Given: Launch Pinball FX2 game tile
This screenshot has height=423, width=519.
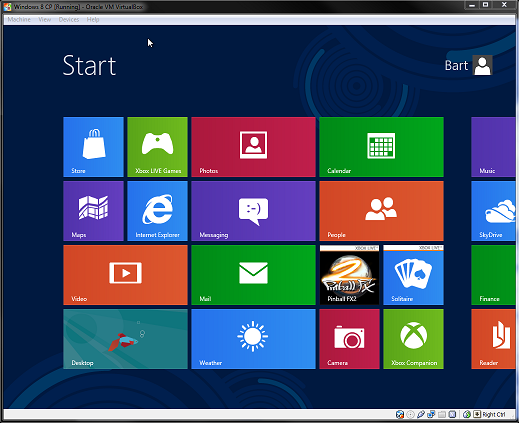Looking at the screenshot, I should [x=349, y=275].
